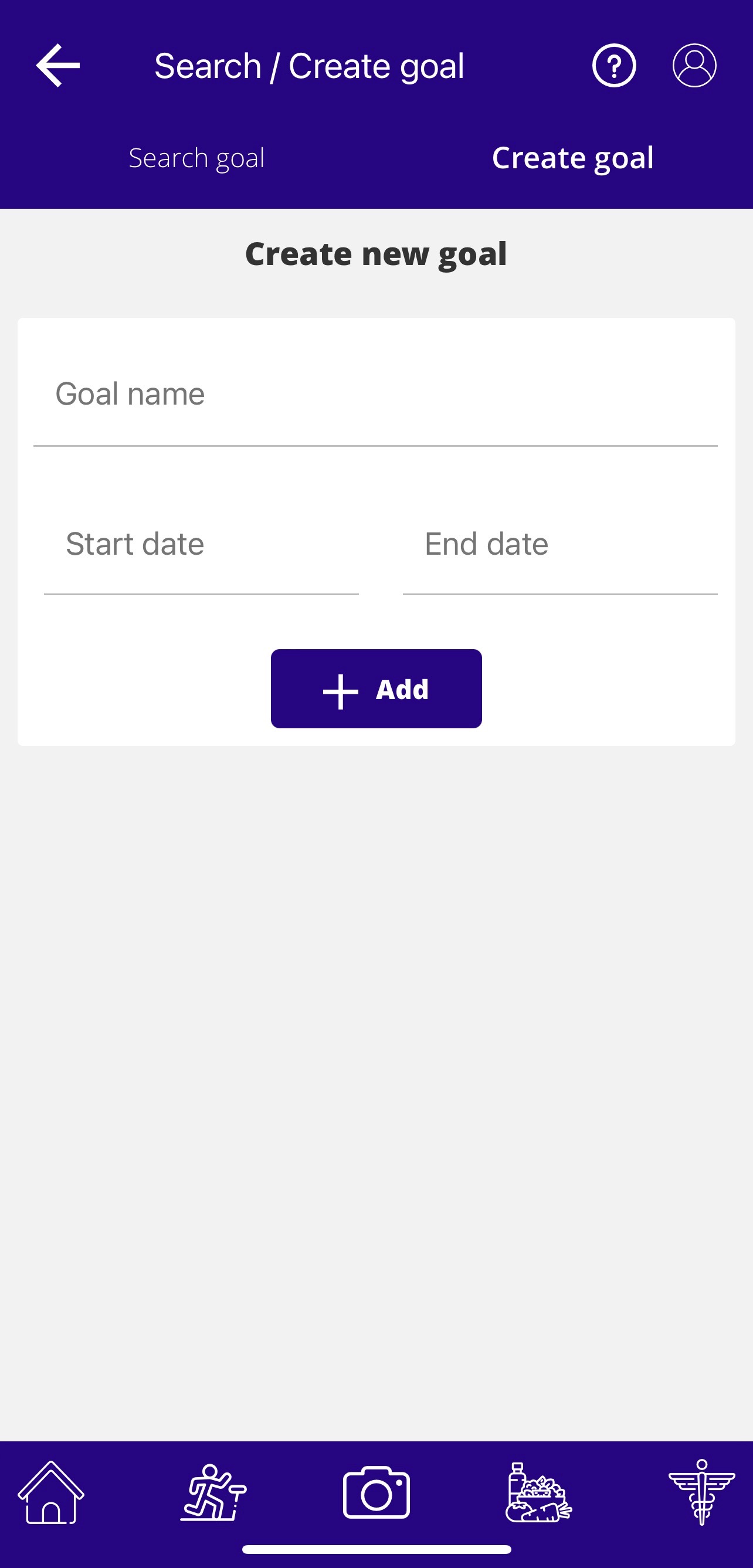Open the camera icon in bottom bar
This screenshot has height=1568, width=753.
tap(376, 1492)
